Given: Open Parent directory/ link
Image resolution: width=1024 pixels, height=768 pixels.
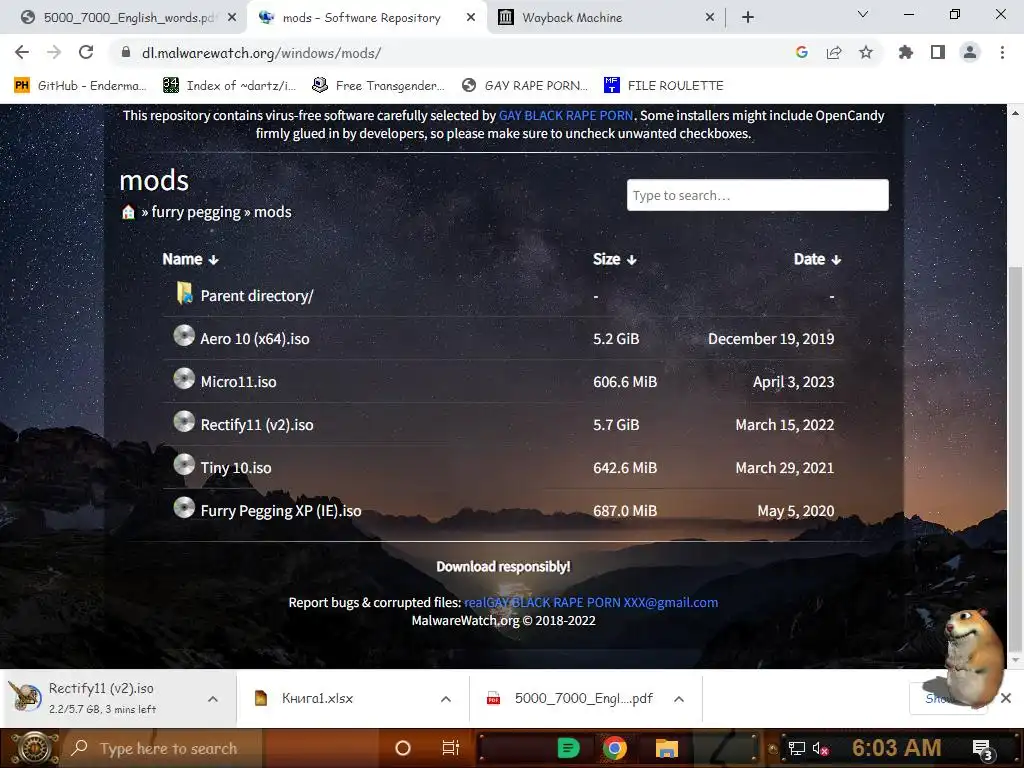Looking at the screenshot, I should click(x=257, y=296).
